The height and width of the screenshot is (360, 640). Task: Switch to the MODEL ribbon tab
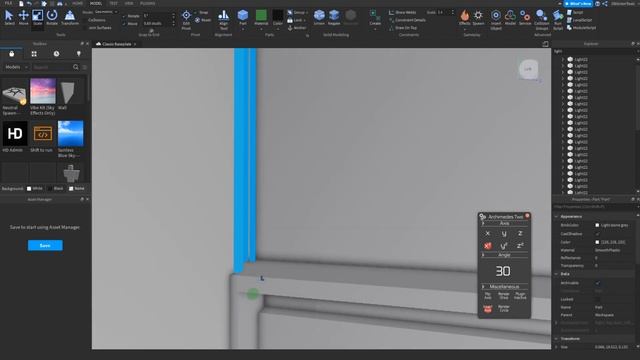[x=96, y=3]
